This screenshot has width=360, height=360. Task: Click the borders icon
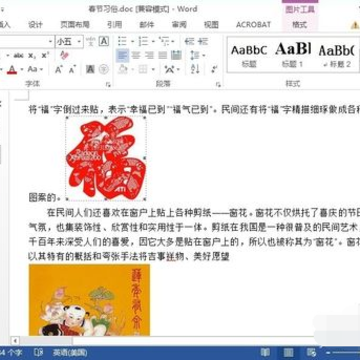pyautogui.click(x=143, y=69)
